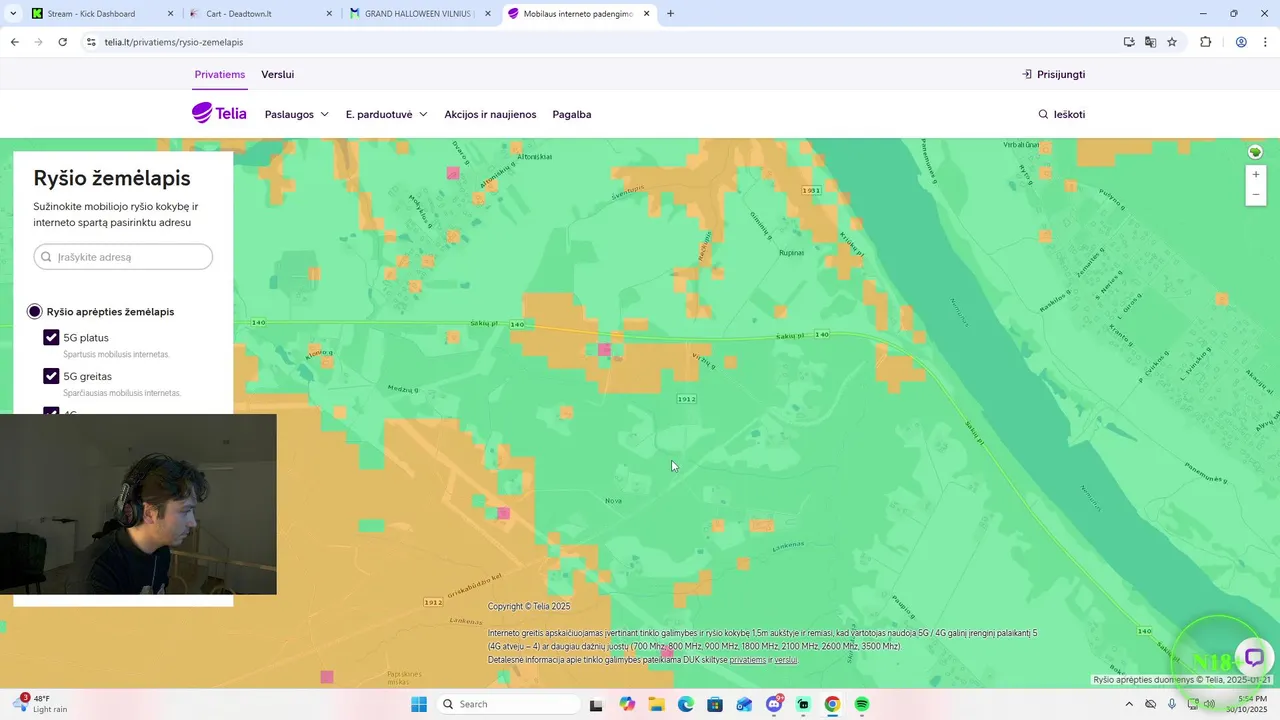Screen dimensions: 1280x720
Task: Click the Copyright © Telia 2025 text
Action: pos(529,607)
